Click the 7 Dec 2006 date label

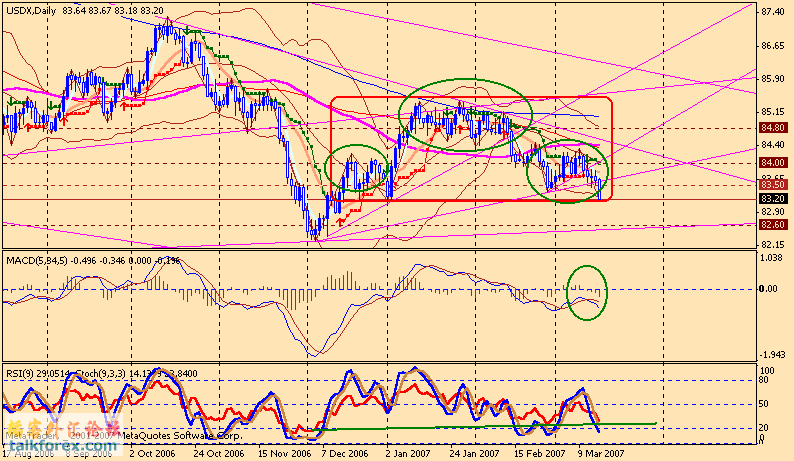point(345,453)
